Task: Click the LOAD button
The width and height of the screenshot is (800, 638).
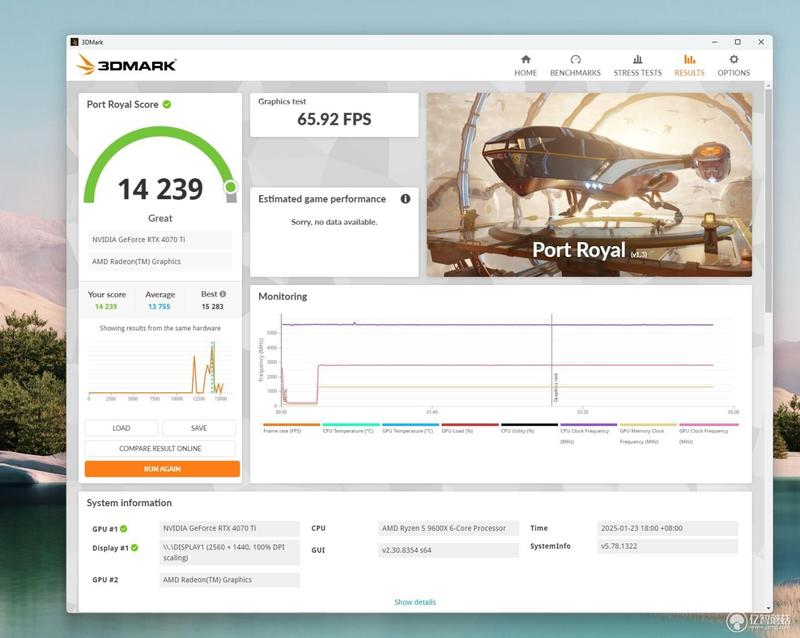Action: [121, 428]
